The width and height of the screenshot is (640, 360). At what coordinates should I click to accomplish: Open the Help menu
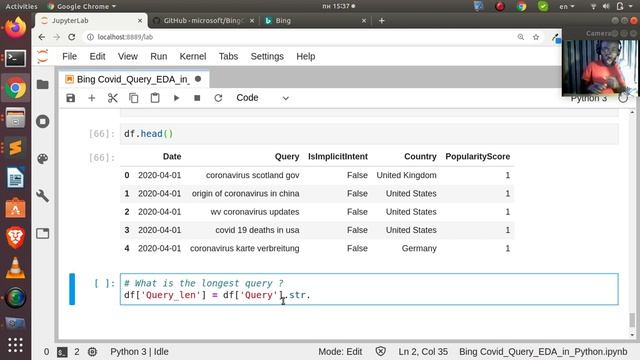coord(306,56)
